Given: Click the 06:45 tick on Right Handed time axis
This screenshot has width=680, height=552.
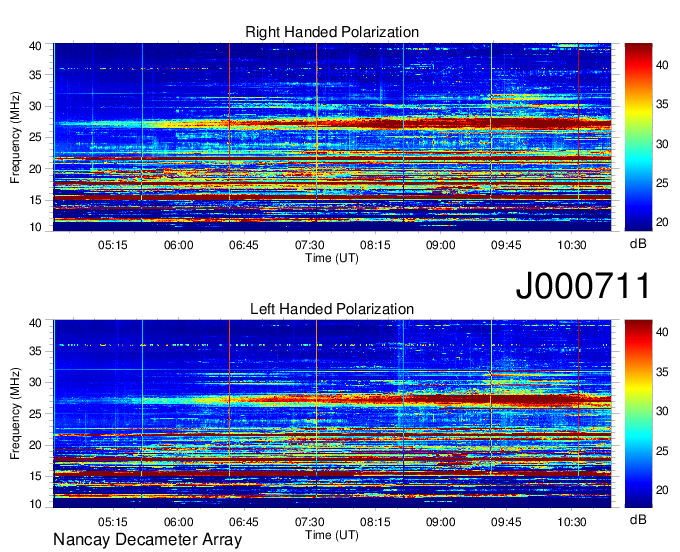Looking at the screenshot, I should coord(244,245).
